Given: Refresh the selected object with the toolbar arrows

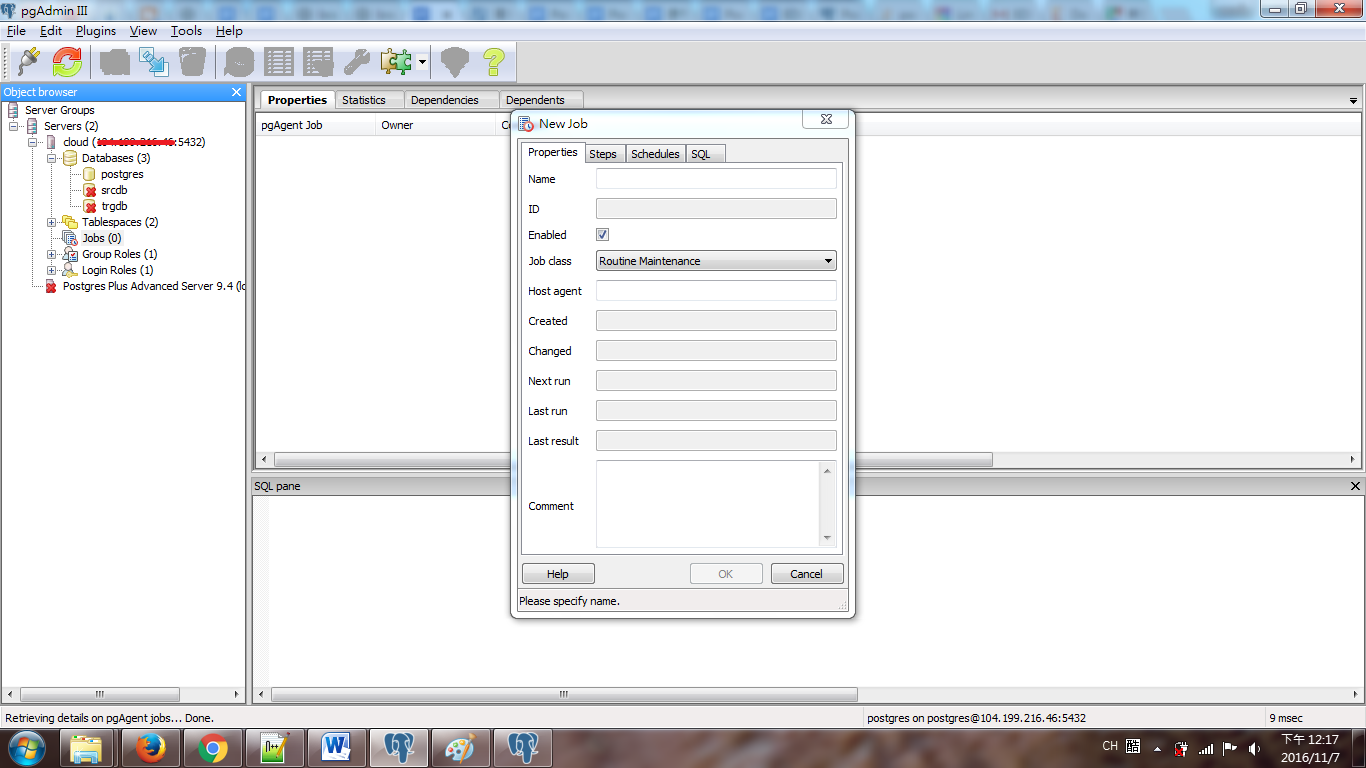Looking at the screenshot, I should point(67,62).
